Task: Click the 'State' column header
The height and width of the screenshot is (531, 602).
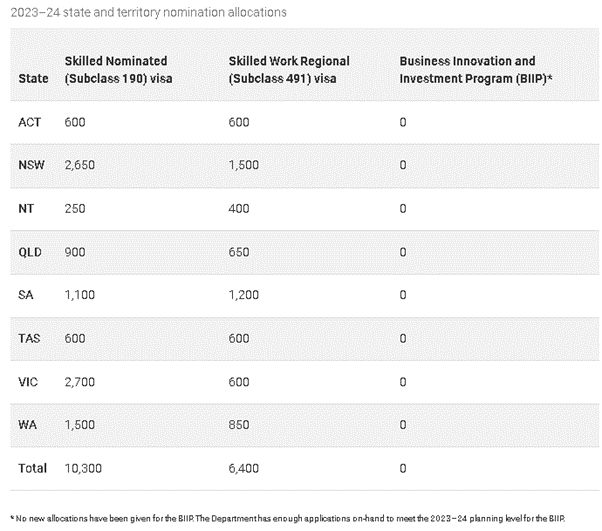Action: (33, 78)
